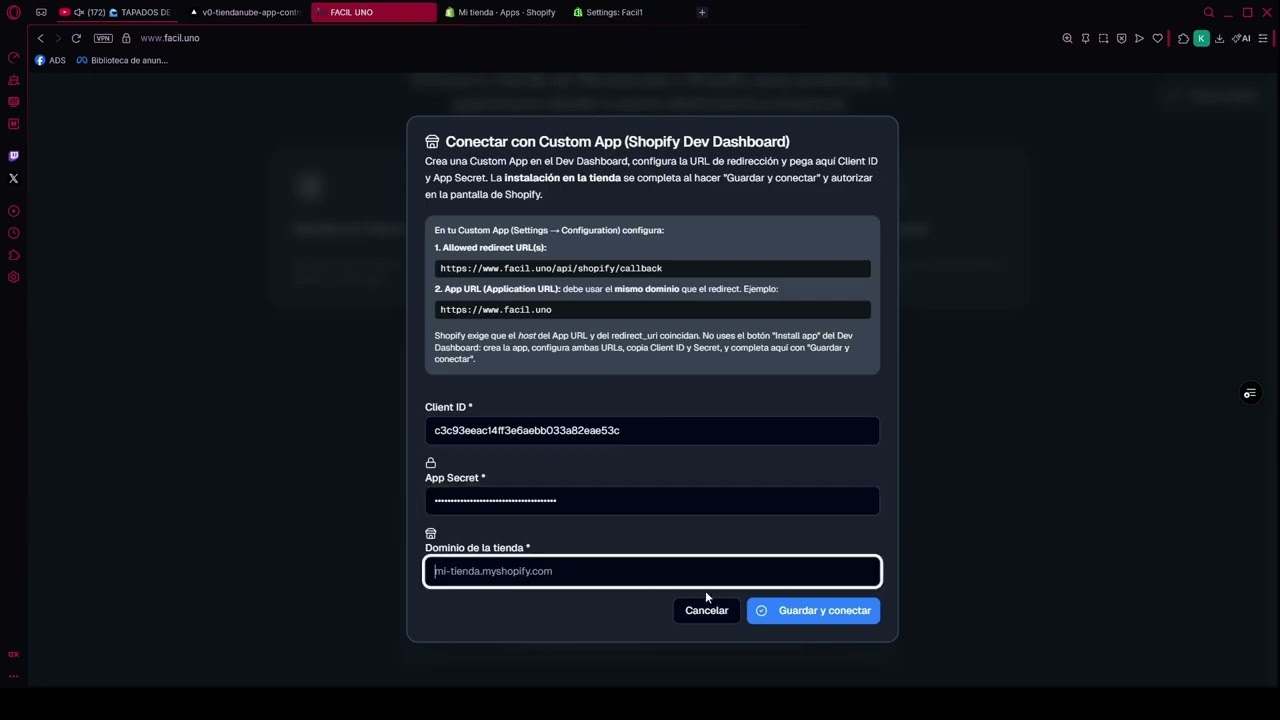Open the Opera GX main menu logo
The image size is (1280, 720).
point(13,13)
